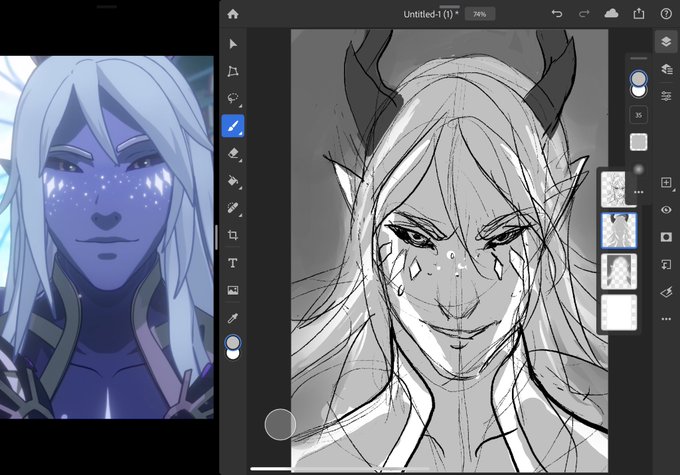
Task: Add a new layer
Action: 666,183
